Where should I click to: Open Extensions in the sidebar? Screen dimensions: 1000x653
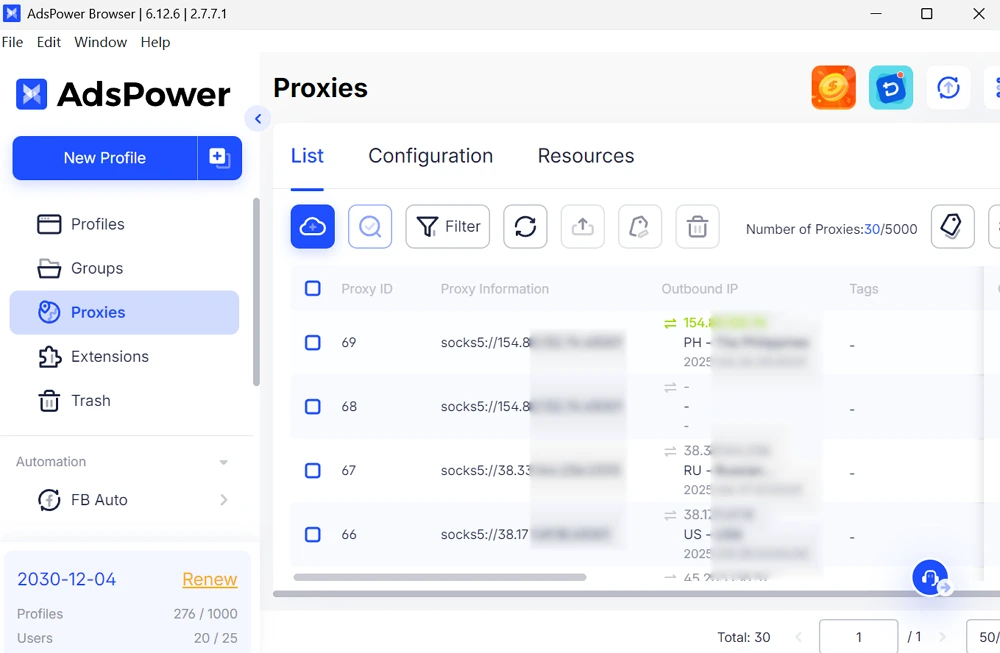point(124,356)
